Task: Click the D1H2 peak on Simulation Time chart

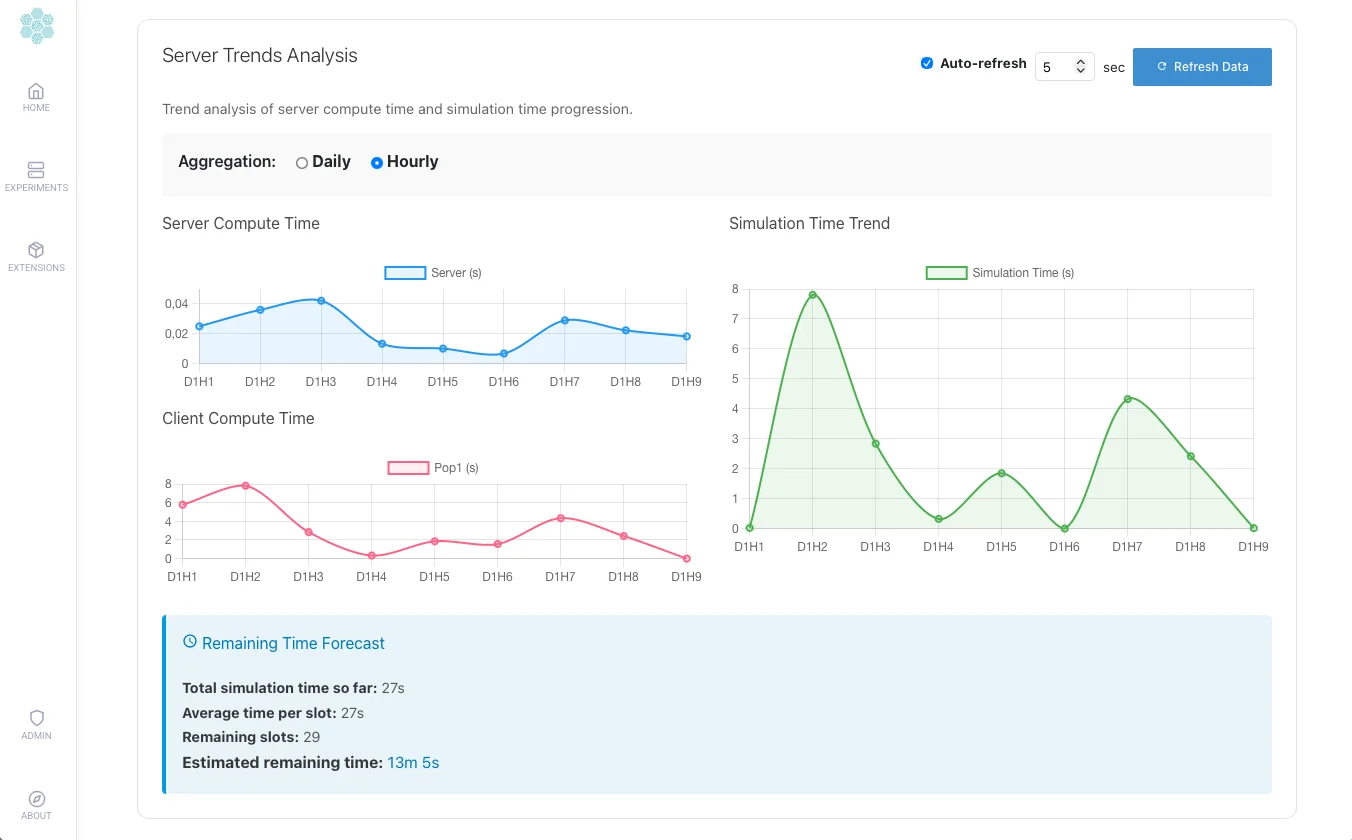Action: (x=812, y=294)
